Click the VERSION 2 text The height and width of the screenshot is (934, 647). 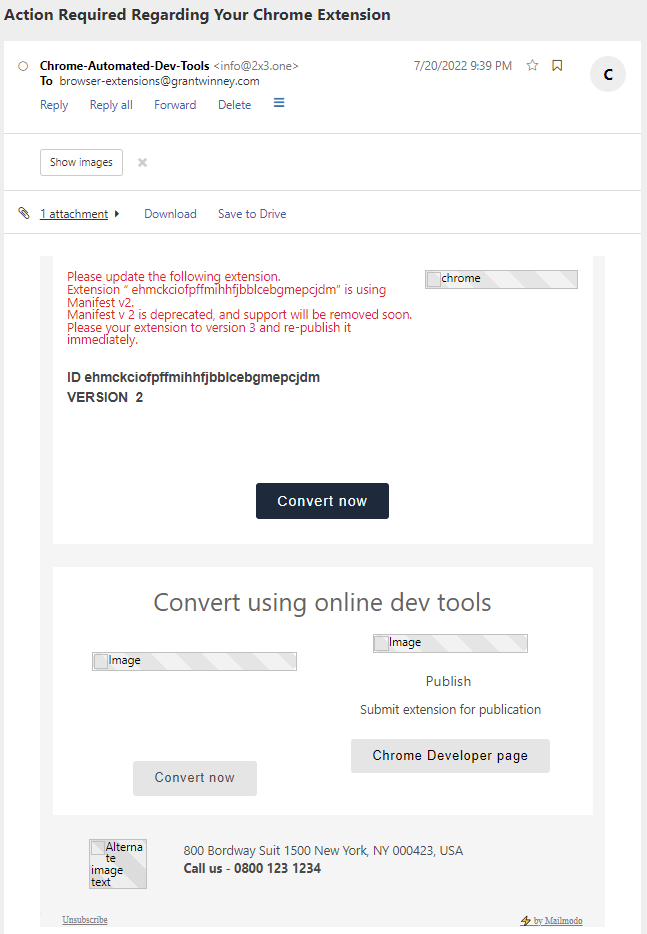pos(105,397)
